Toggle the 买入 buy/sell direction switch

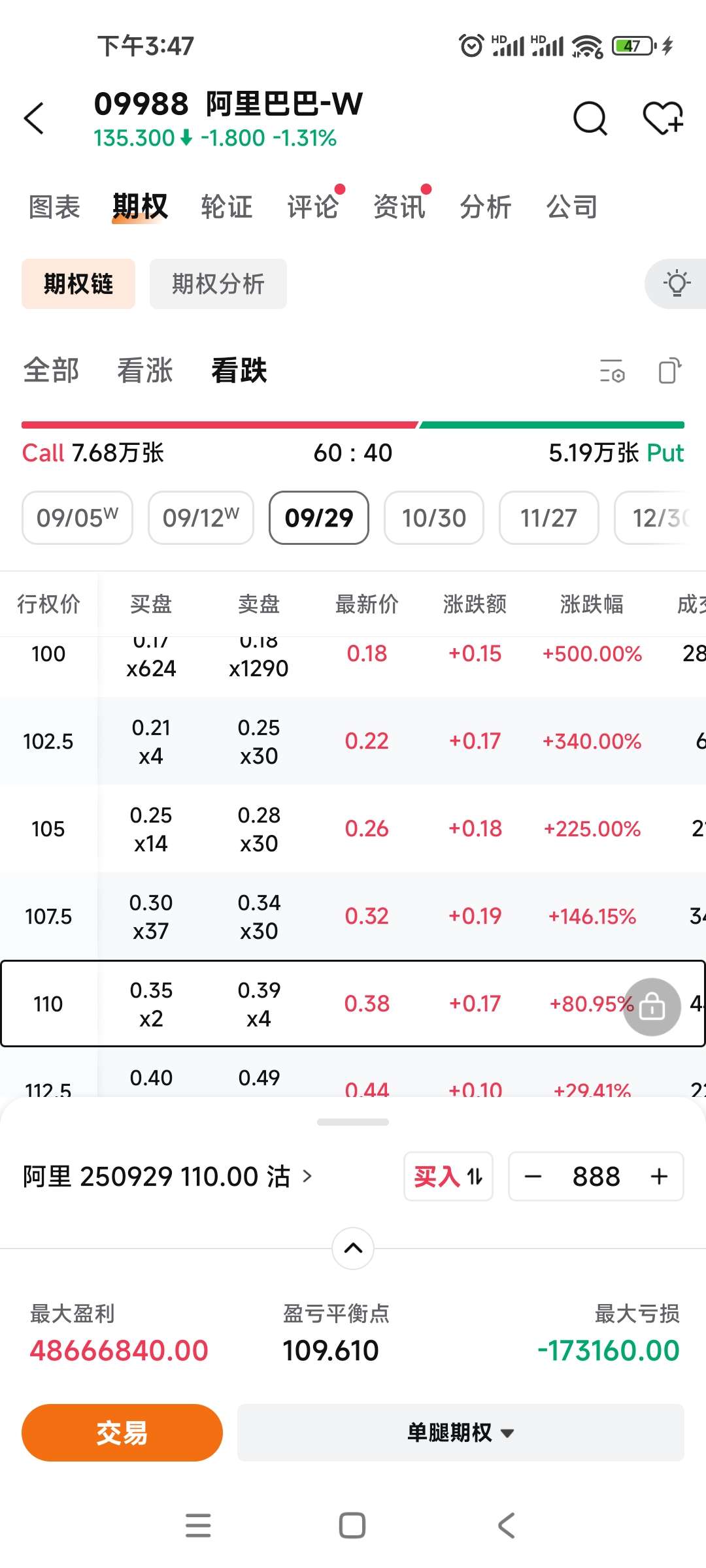click(x=448, y=1177)
